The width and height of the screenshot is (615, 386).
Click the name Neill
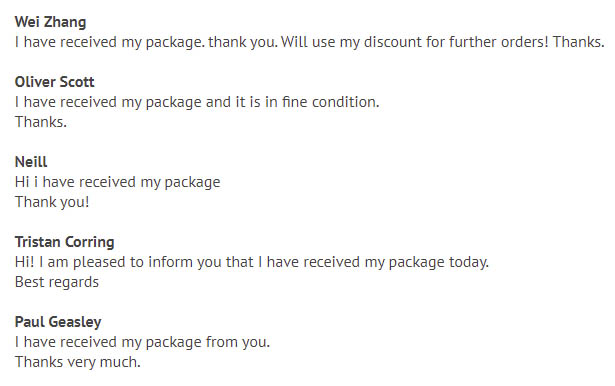click(x=31, y=162)
